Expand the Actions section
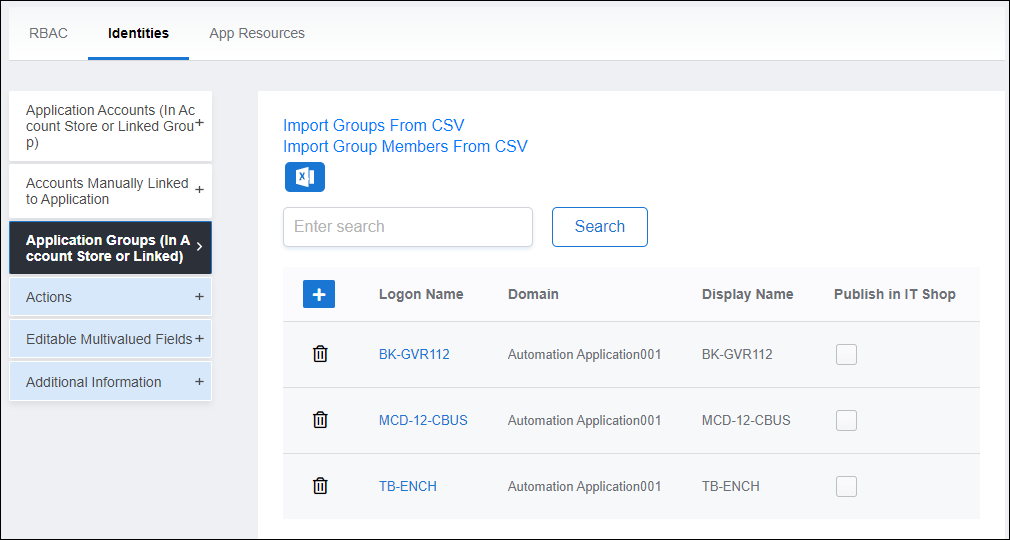This screenshot has width=1010, height=540. [x=199, y=297]
